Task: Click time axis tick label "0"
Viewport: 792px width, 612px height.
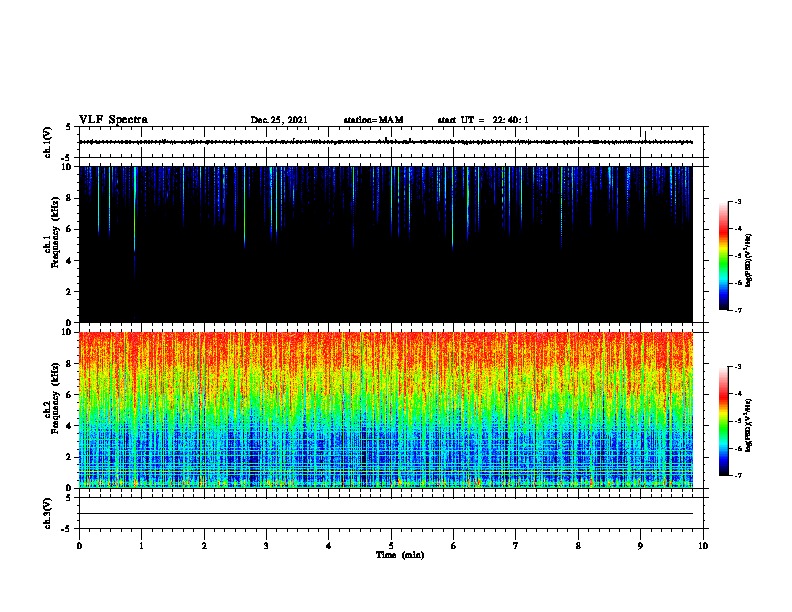Action: pyautogui.click(x=79, y=546)
